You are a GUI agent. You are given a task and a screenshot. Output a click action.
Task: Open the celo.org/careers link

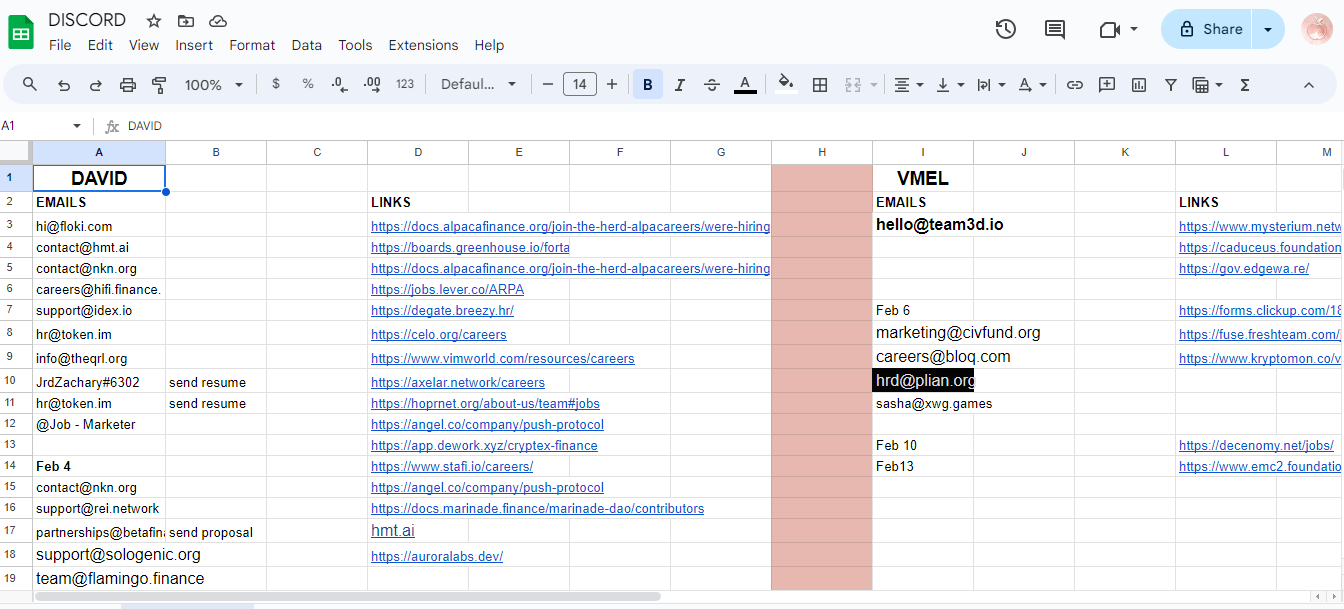coord(439,335)
